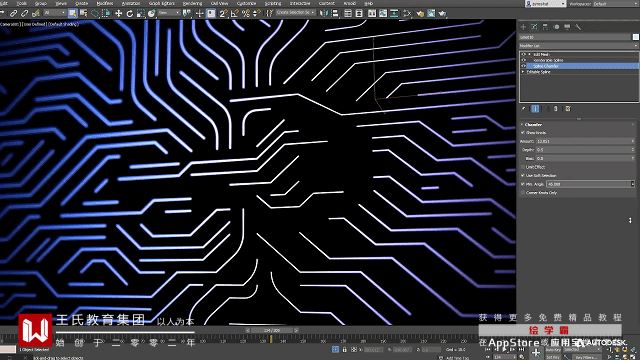Toggle Keyboard Shortcut Override
Viewport: 640px width, 360px height.
click(211, 13)
